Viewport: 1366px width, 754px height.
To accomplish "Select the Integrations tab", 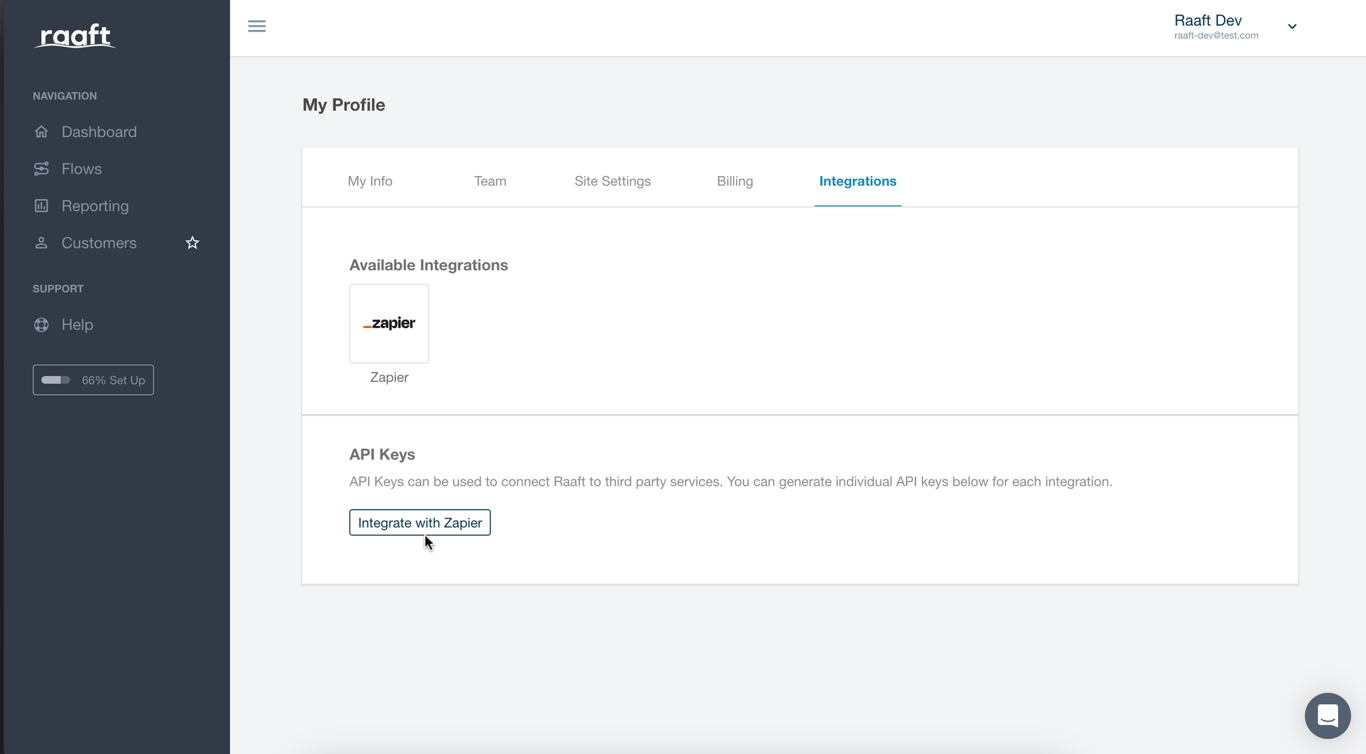I will [x=858, y=181].
